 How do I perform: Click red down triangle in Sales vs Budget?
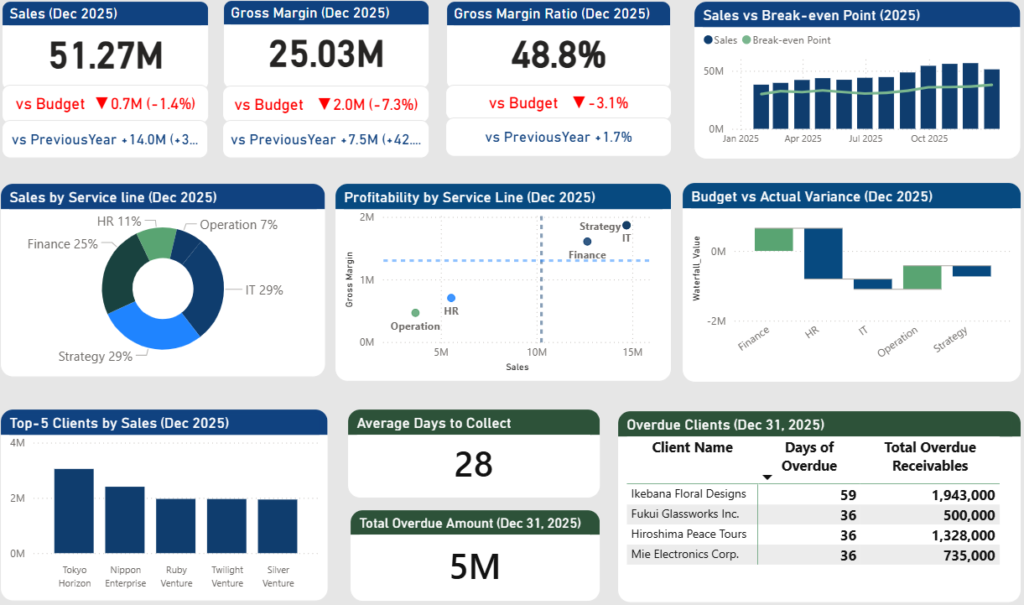click(100, 104)
